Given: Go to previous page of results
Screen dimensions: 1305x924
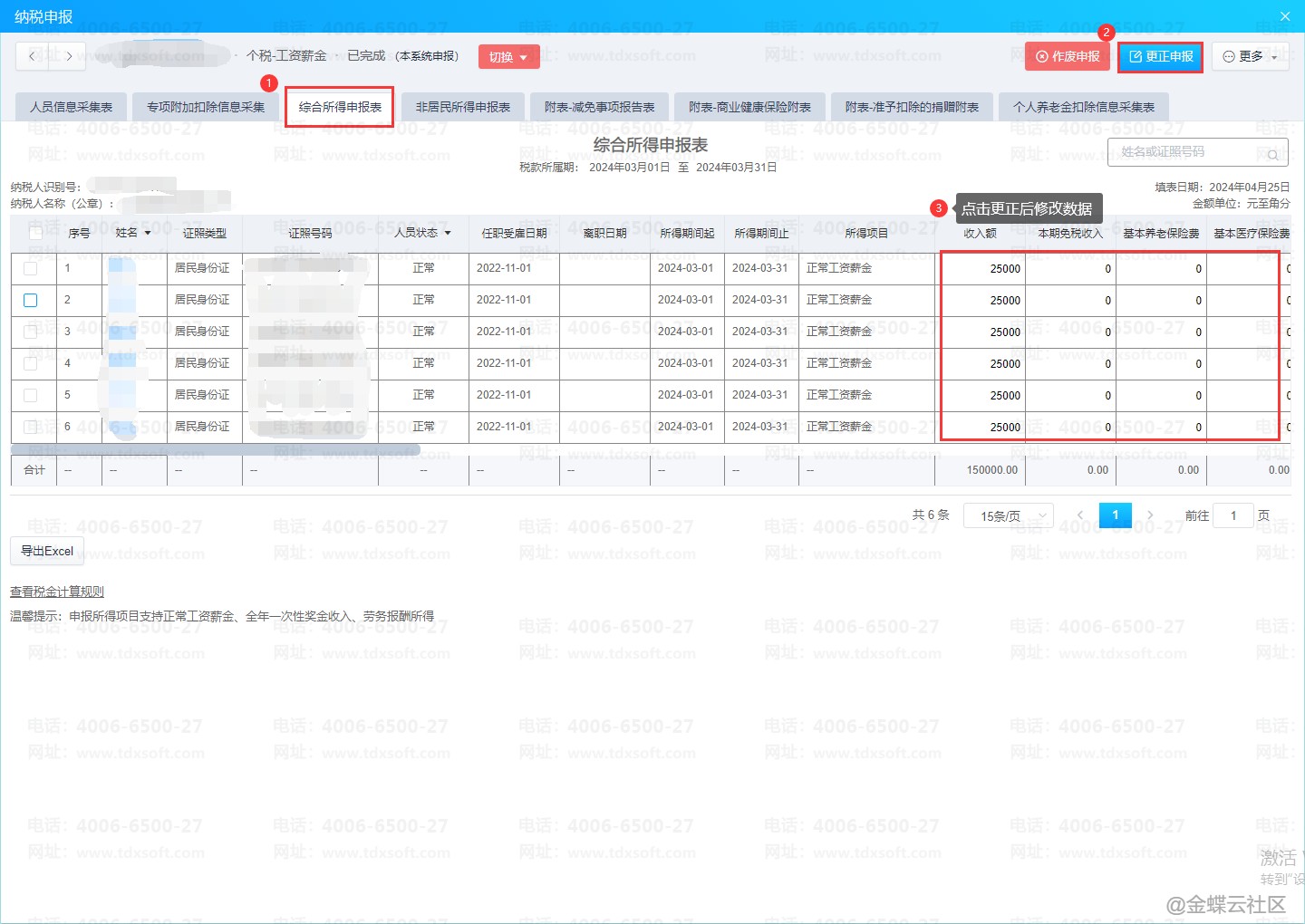Looking at the screenshot, I should tap(1079, 515).
